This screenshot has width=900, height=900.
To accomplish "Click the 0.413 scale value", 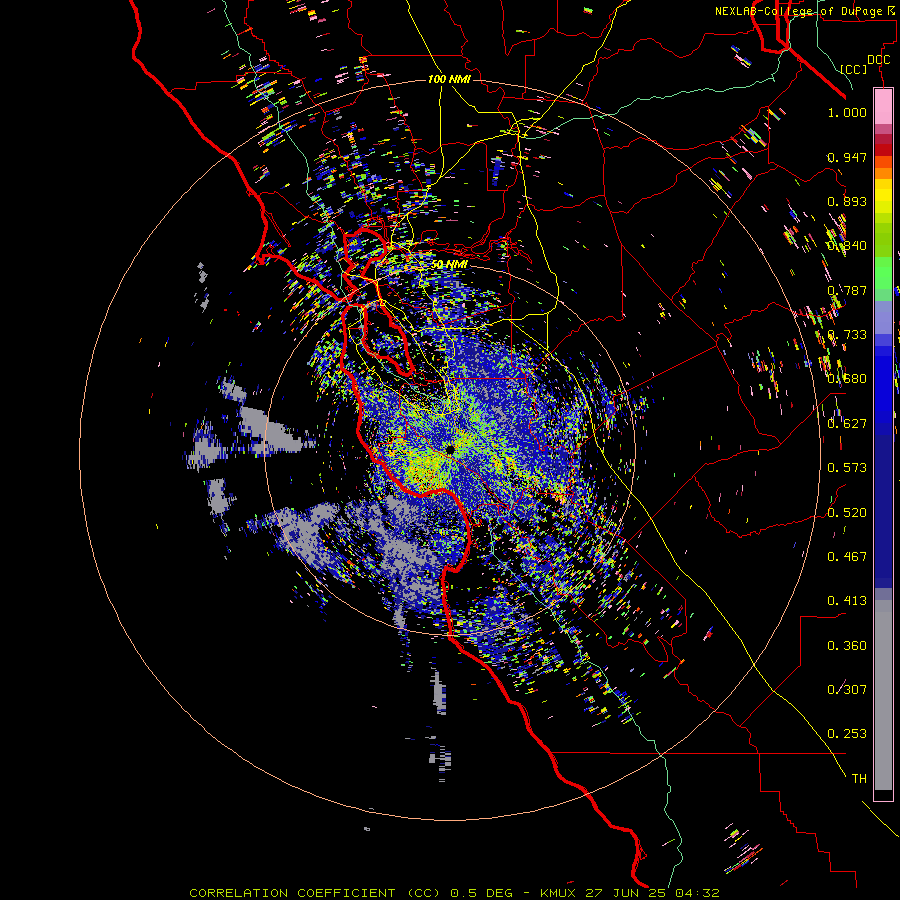I will pos(847,601).
